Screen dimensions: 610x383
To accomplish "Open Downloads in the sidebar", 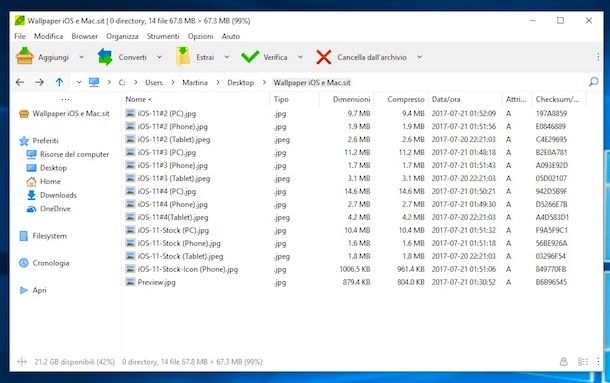I will (58, 195).
